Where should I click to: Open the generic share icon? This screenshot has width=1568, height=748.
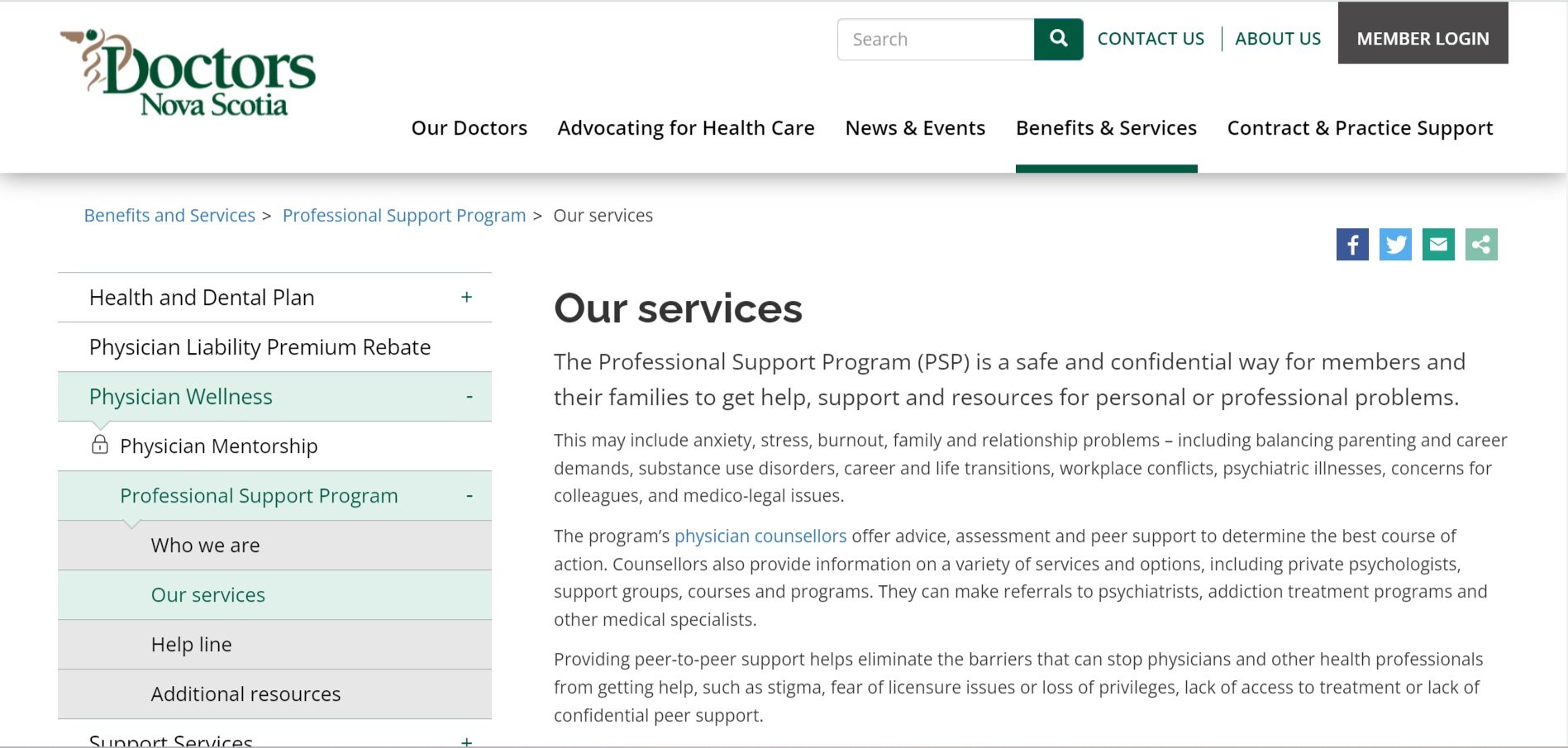[1481, 245]
